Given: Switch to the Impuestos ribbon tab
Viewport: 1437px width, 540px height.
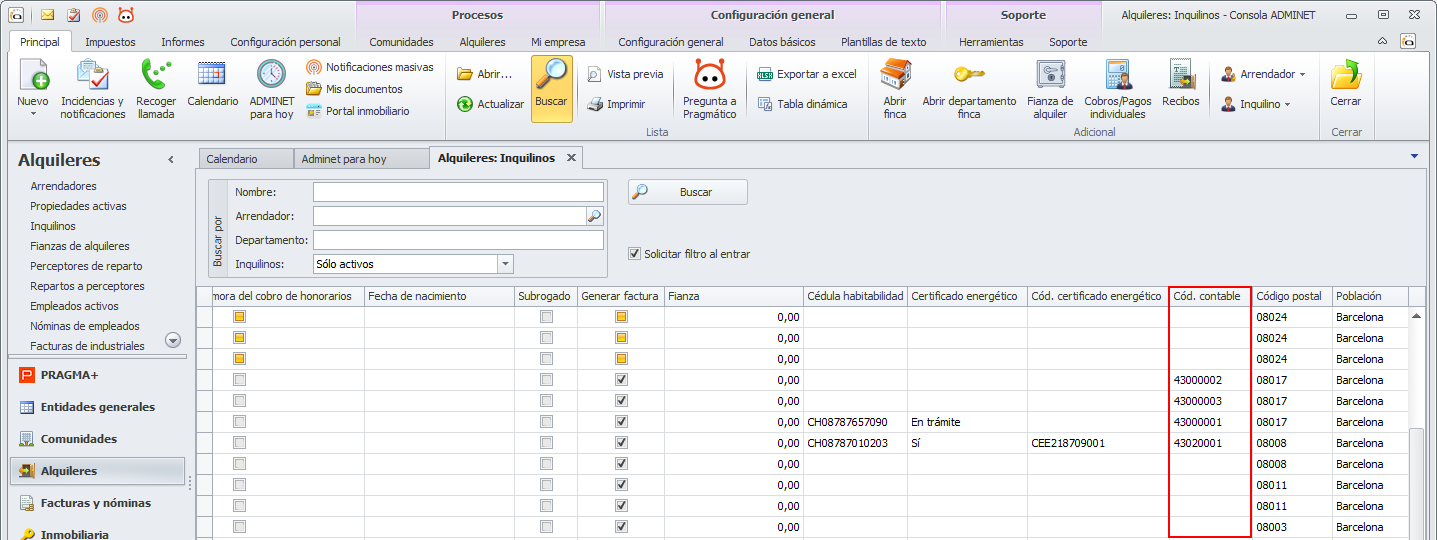Looking at the screenshot, I should 110,42.
